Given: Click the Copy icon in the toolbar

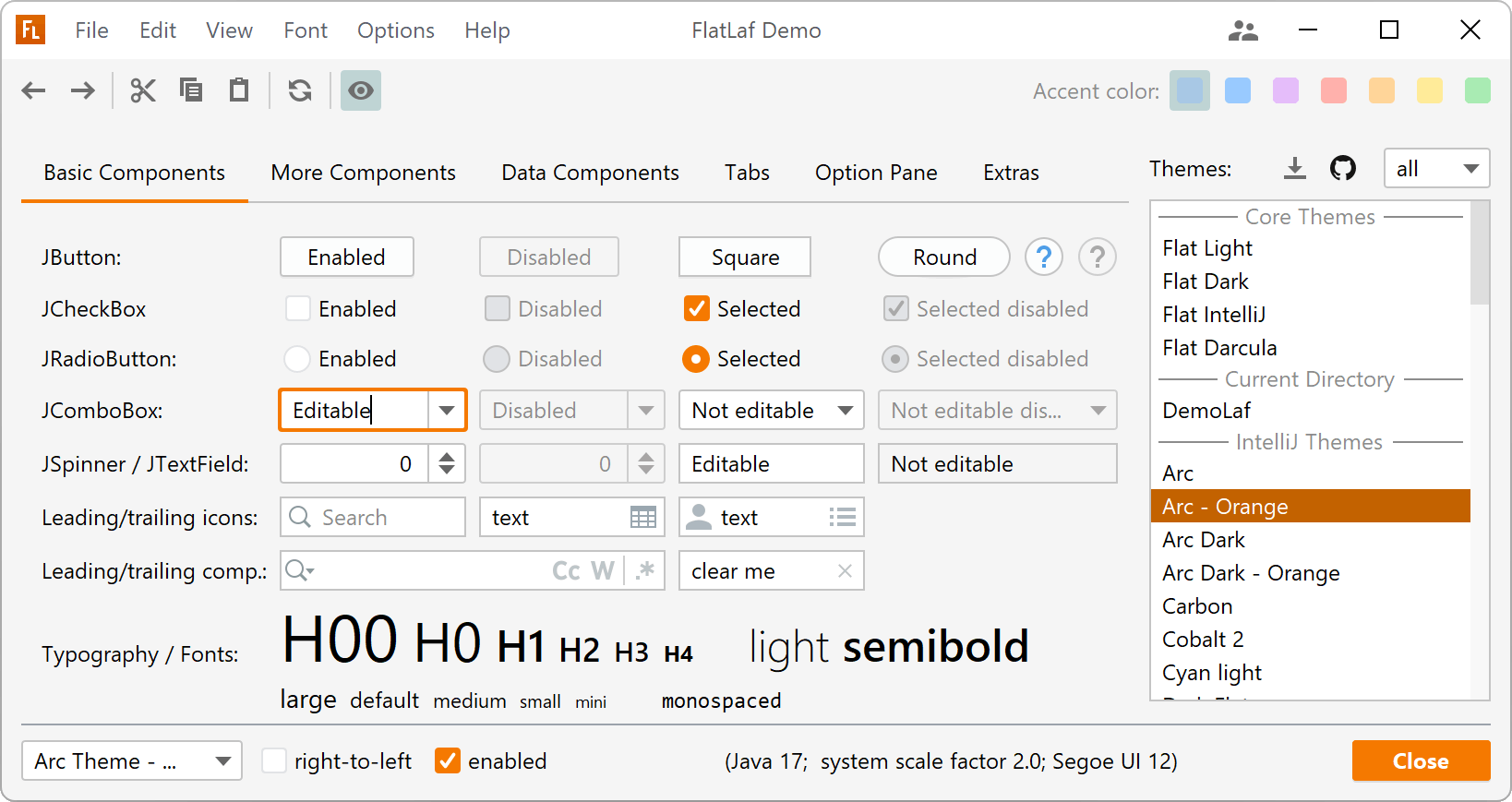Looking at the screenshot, I should (x=191, y=90).
